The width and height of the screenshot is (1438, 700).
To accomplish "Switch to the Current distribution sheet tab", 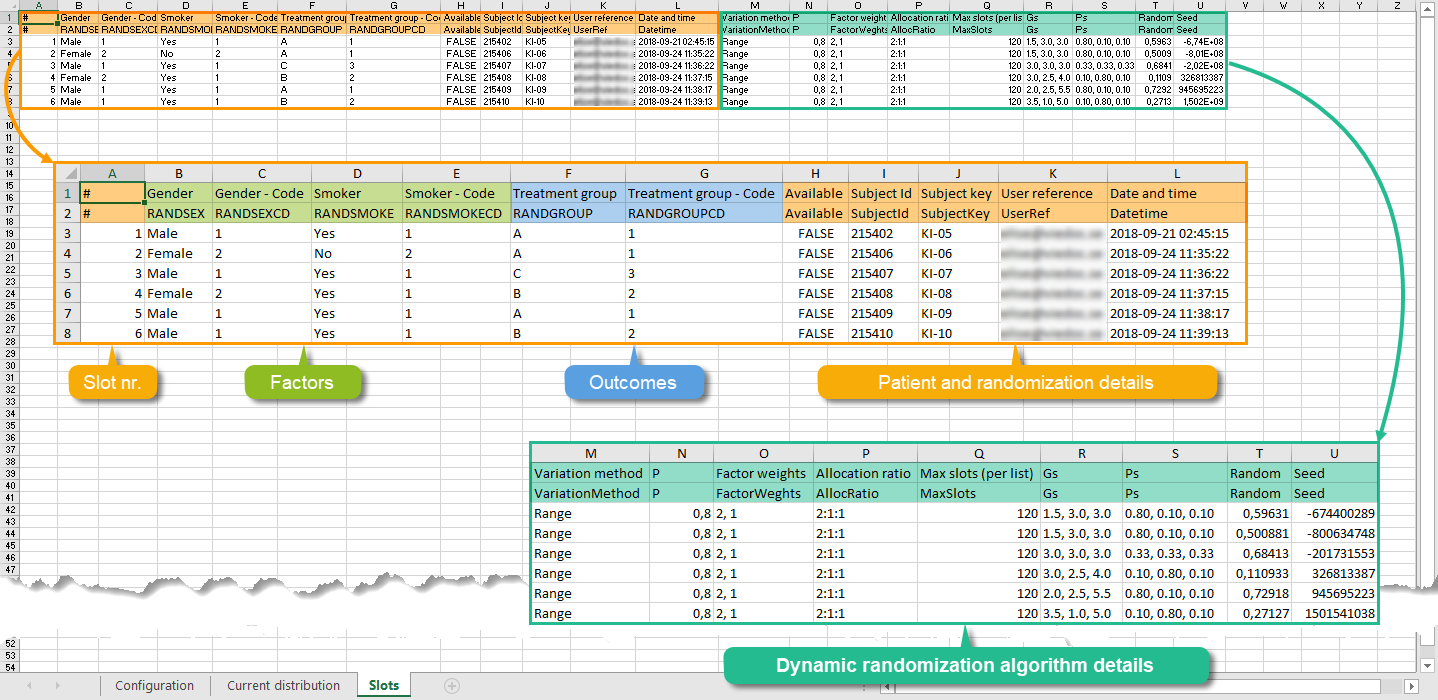I will point(283,686).
